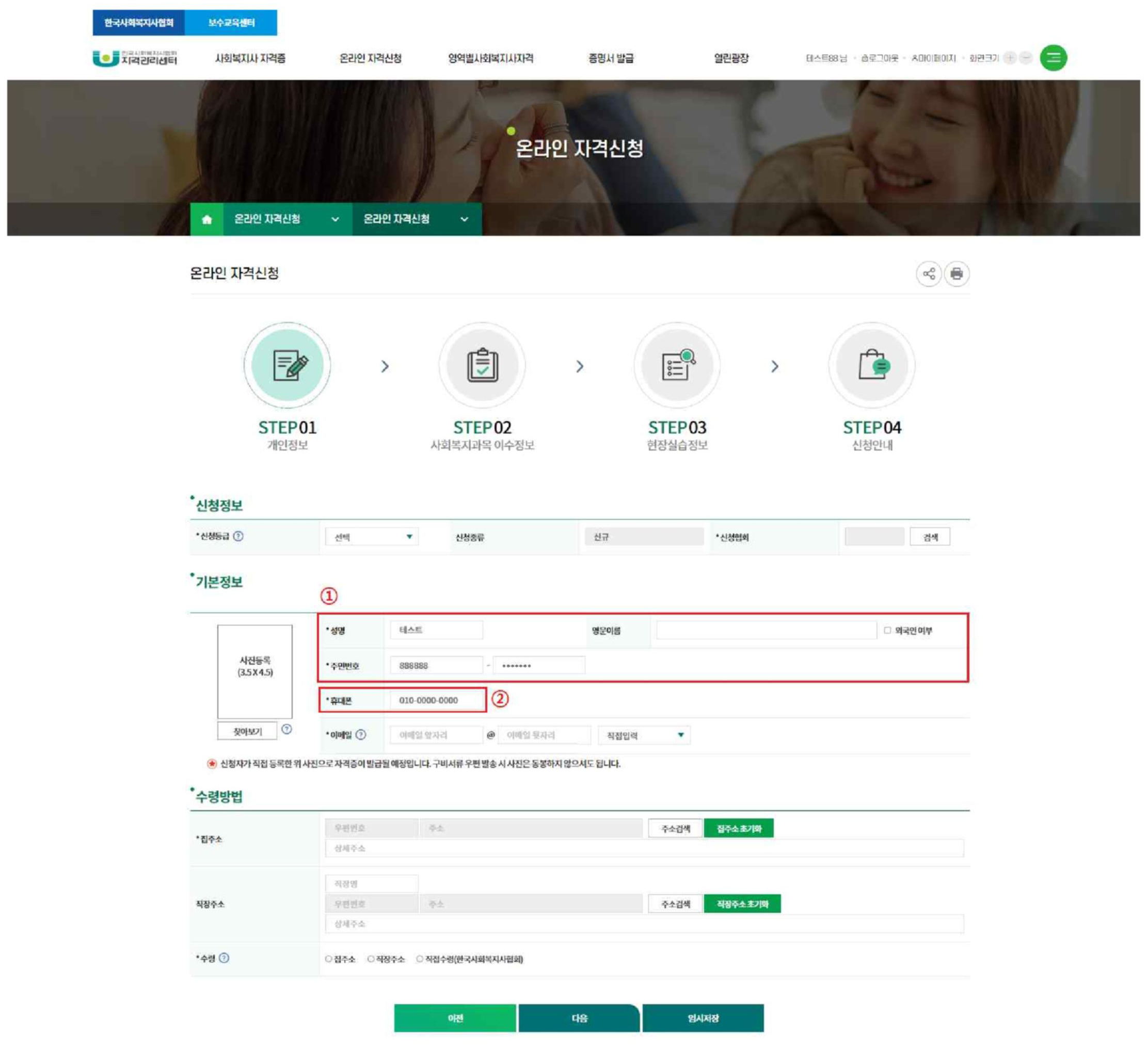
Task: Click the help icon beside 찾아보기
Action: [x=286, y=729]
